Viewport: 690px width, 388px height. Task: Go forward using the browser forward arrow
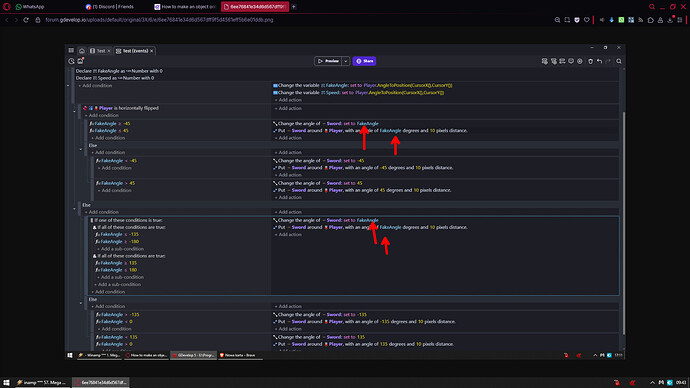pos(16,20)
